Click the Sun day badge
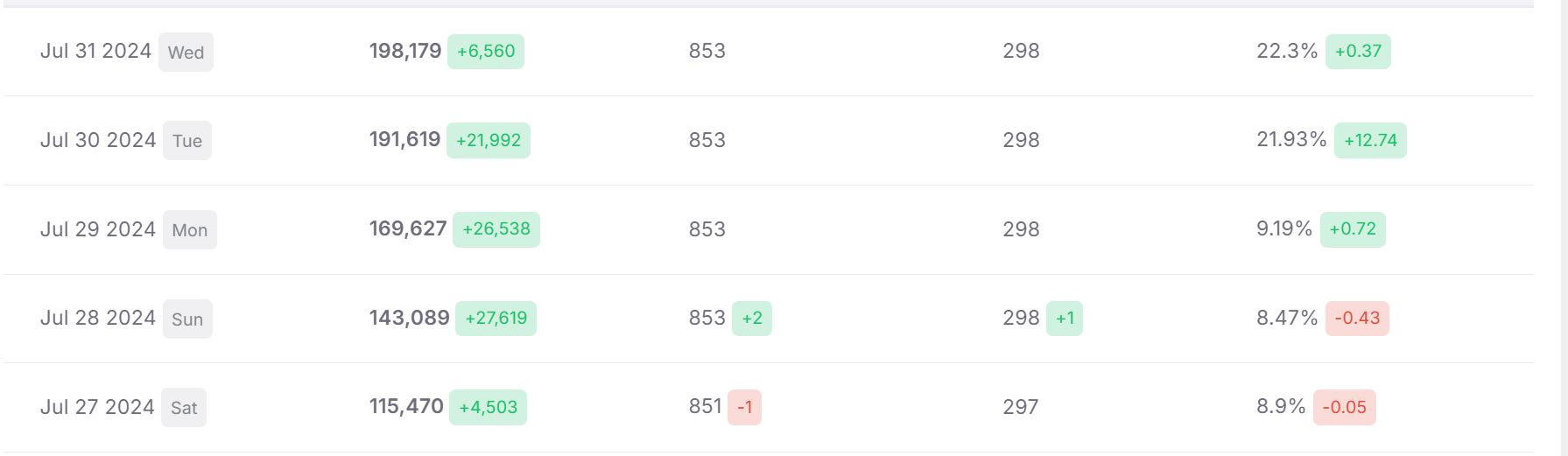The image size is (1568, 456). point(186,319)
